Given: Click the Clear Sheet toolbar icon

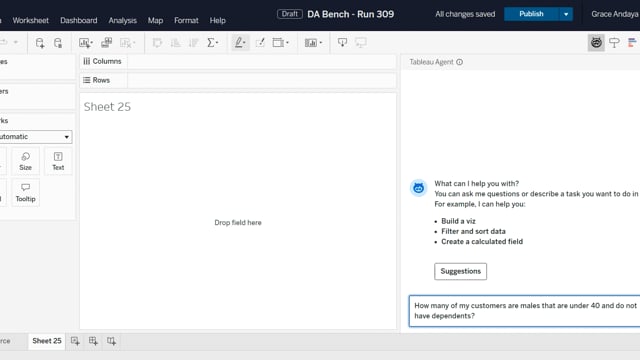Looking at the screenshot, I should (127, 42).
